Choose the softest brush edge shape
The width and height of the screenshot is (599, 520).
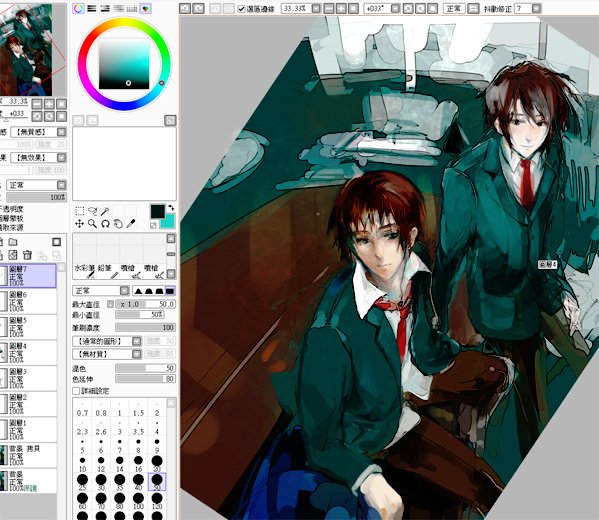[138, 291]
